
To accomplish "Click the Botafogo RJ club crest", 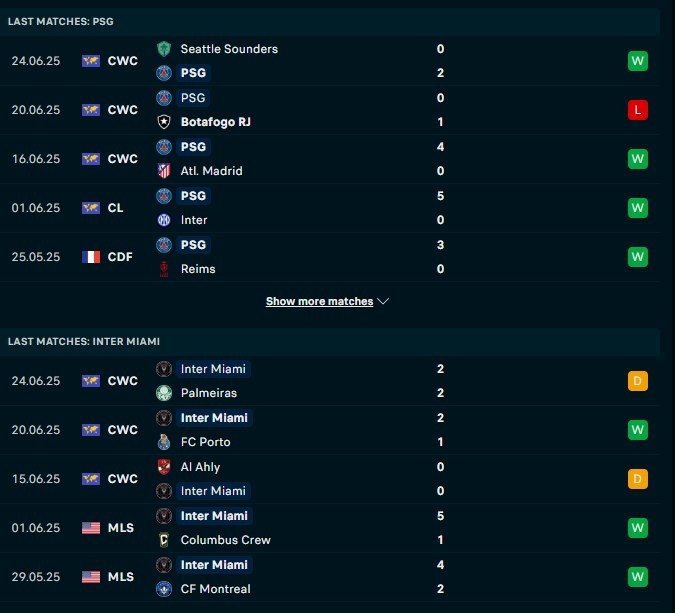I will [164, 122].
